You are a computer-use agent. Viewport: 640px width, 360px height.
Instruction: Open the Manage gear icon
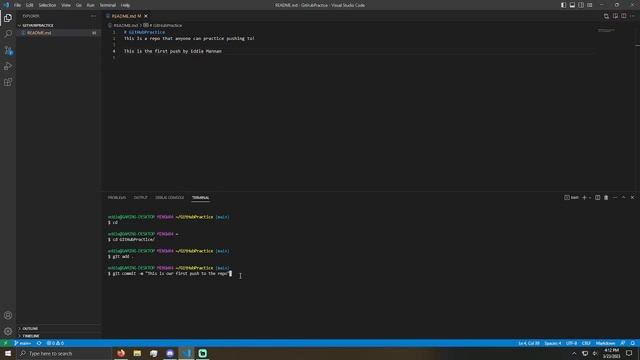coord(8,331)
